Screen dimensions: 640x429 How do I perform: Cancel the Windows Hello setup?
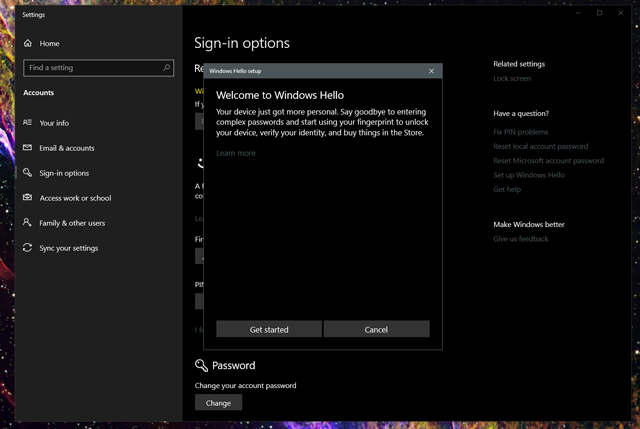point(376,329)
